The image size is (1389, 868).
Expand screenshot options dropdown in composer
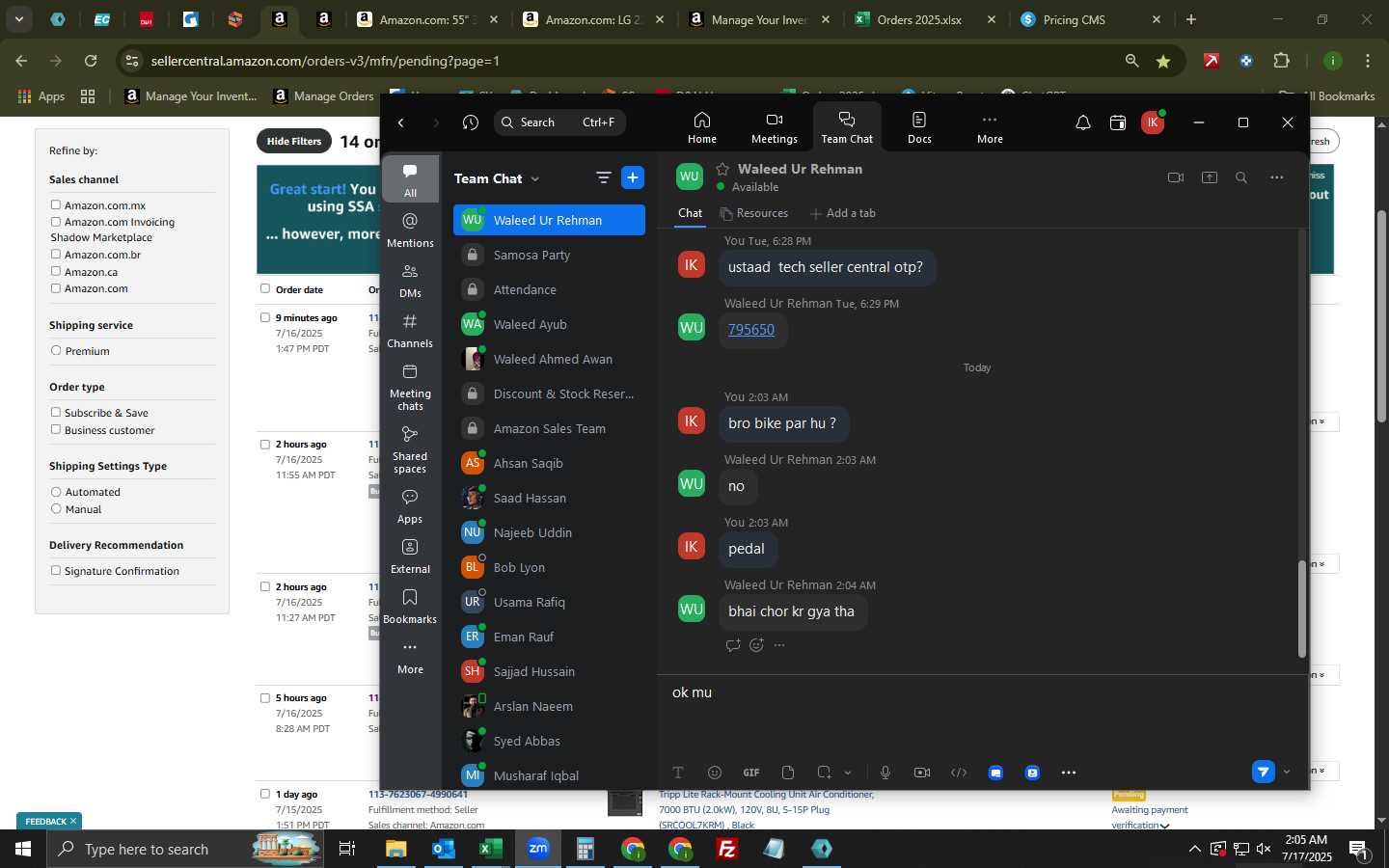tap(848, 773)
